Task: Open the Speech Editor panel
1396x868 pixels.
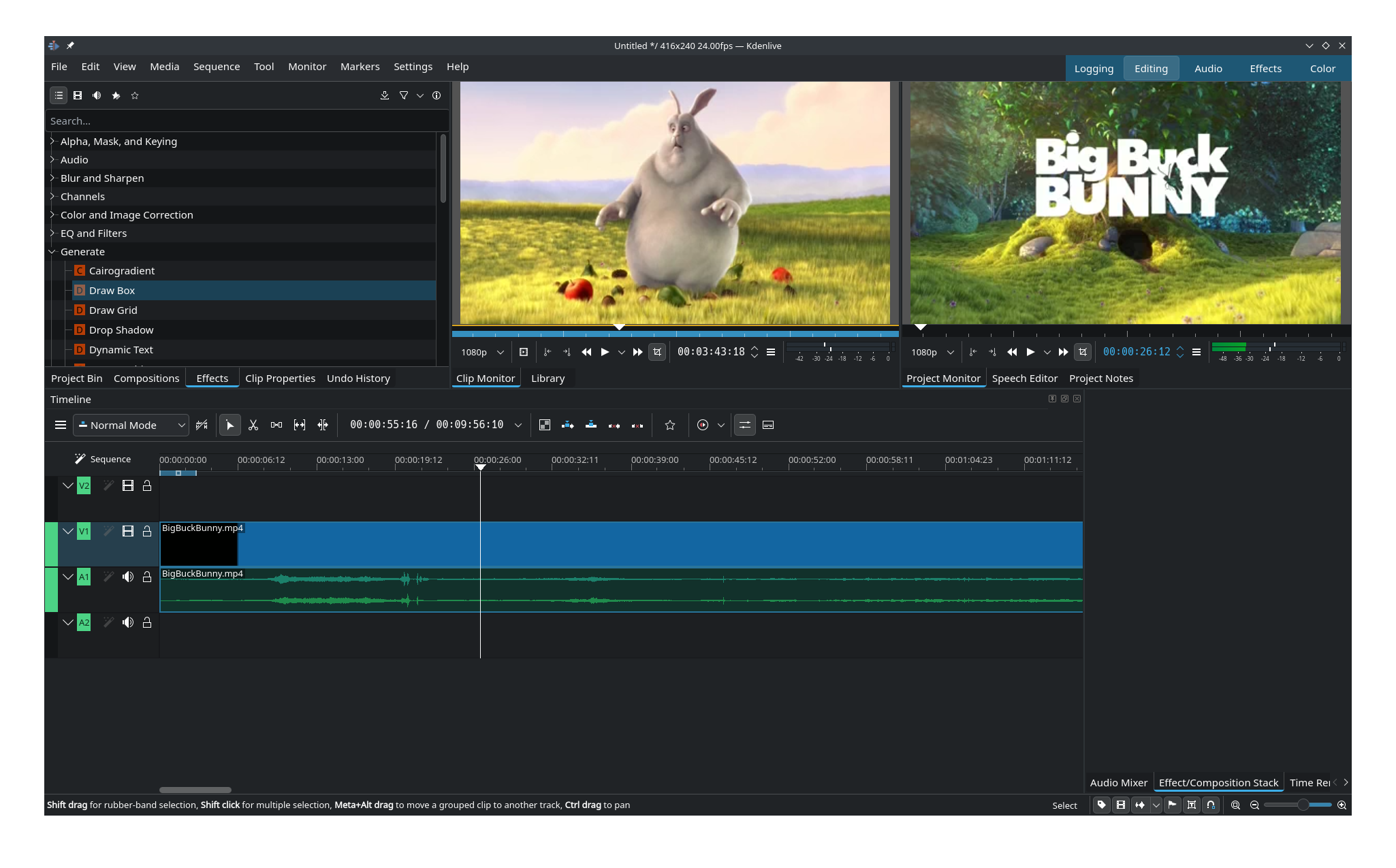Action: pyautogui.click(x=1025, y=378)
